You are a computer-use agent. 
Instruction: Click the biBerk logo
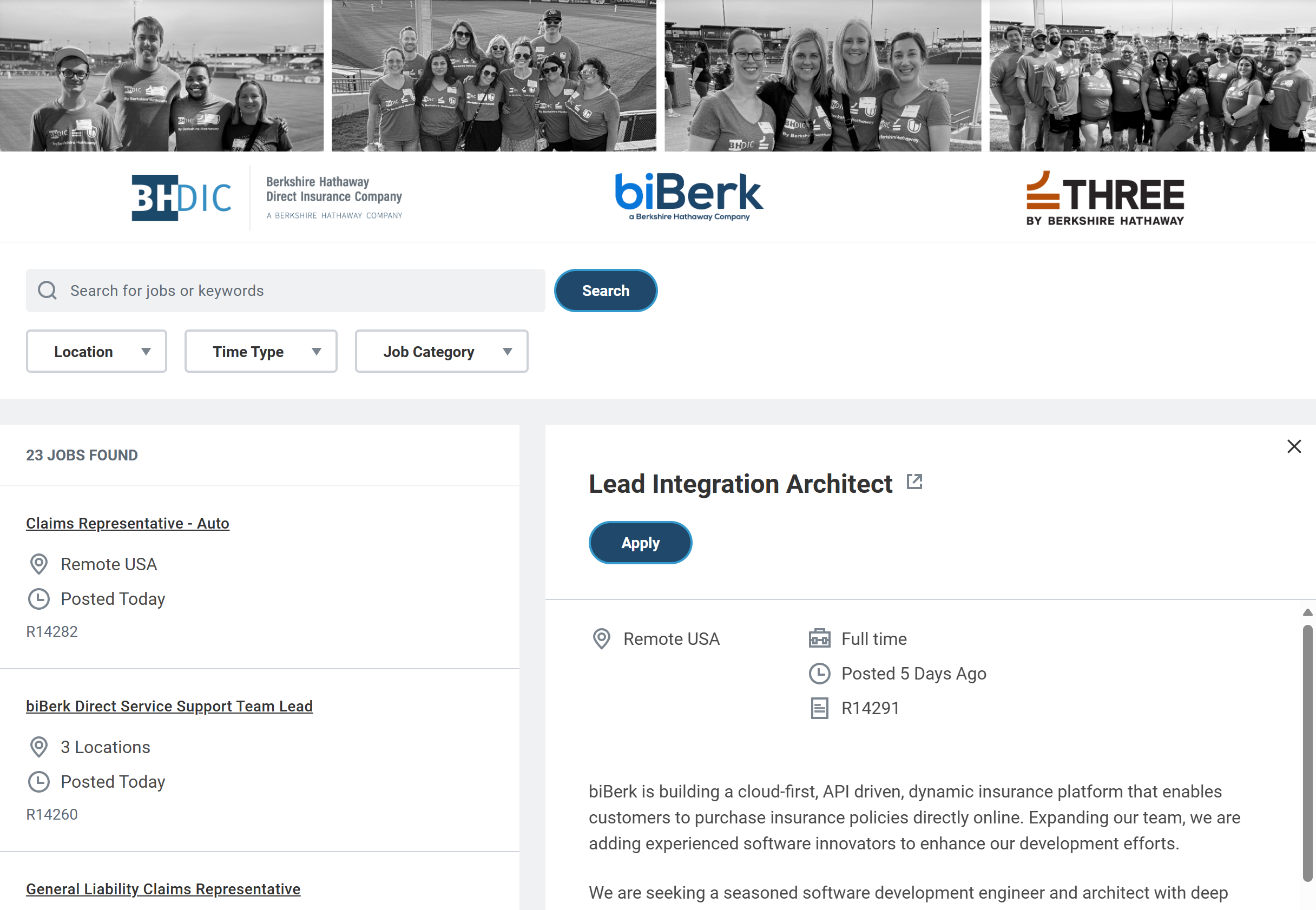click(689, 196)
